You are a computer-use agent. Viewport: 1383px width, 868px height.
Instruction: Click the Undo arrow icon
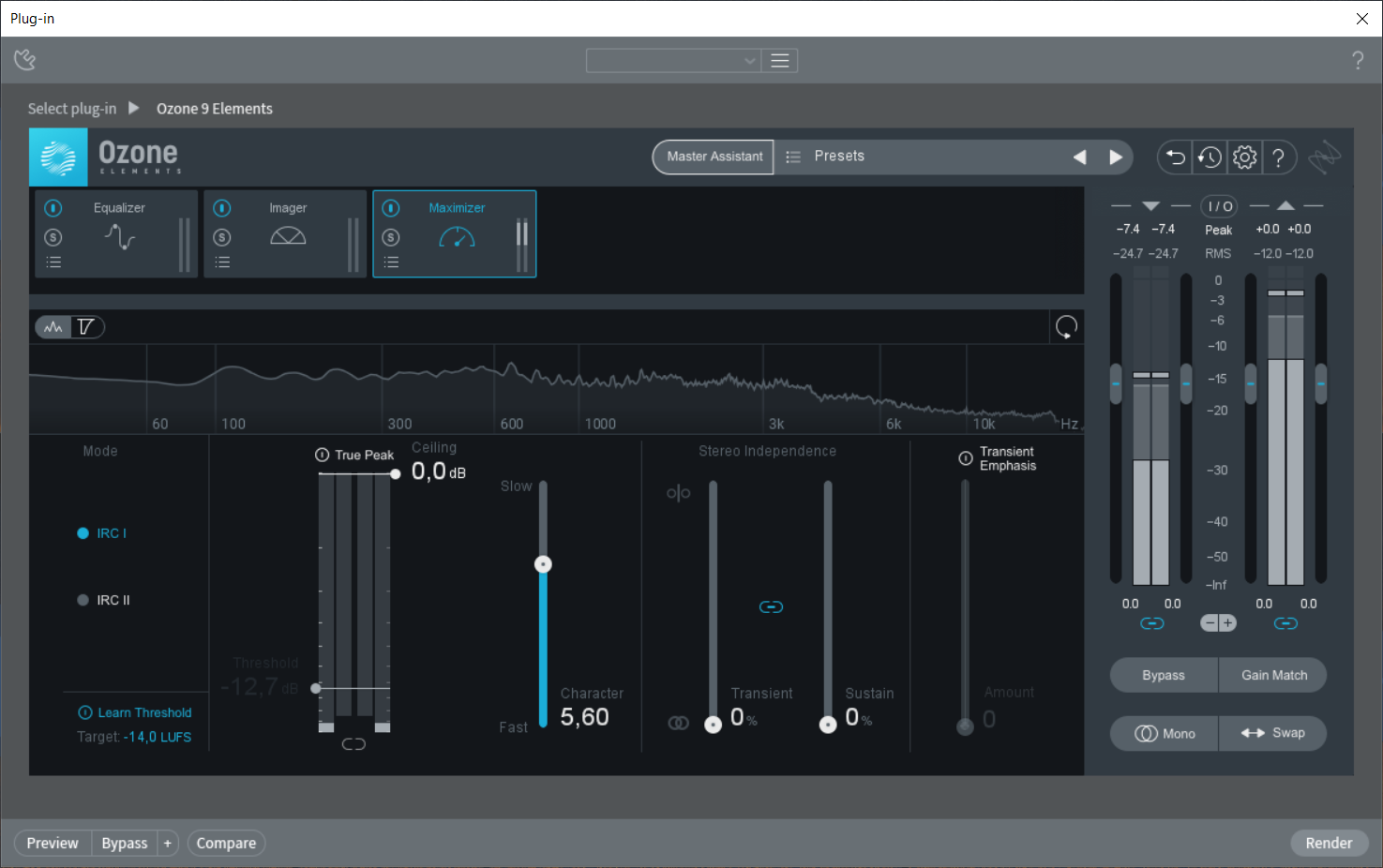[x=1175, y=157]
